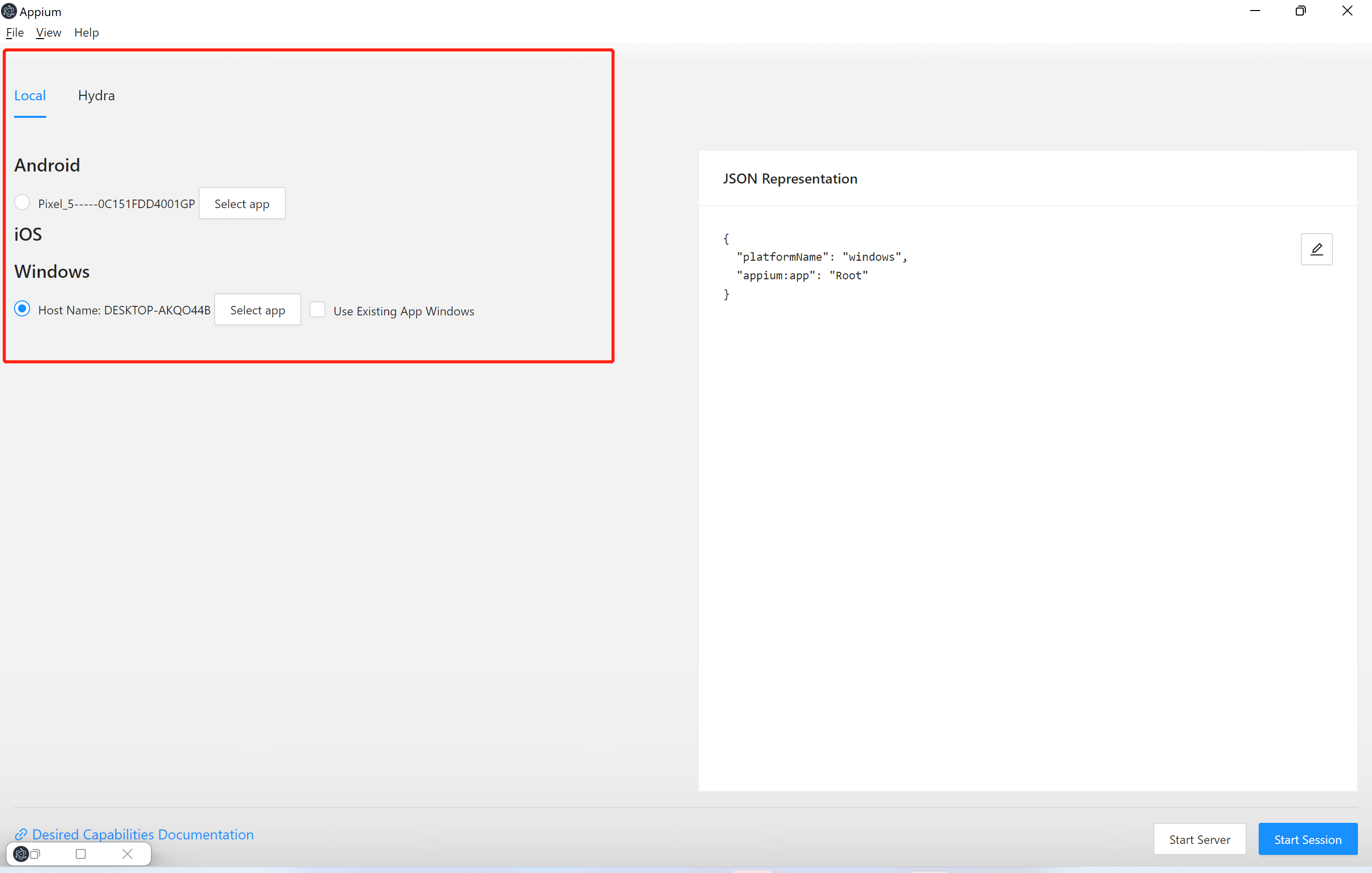Switch to the Local tab

click(x=30, y=95)
